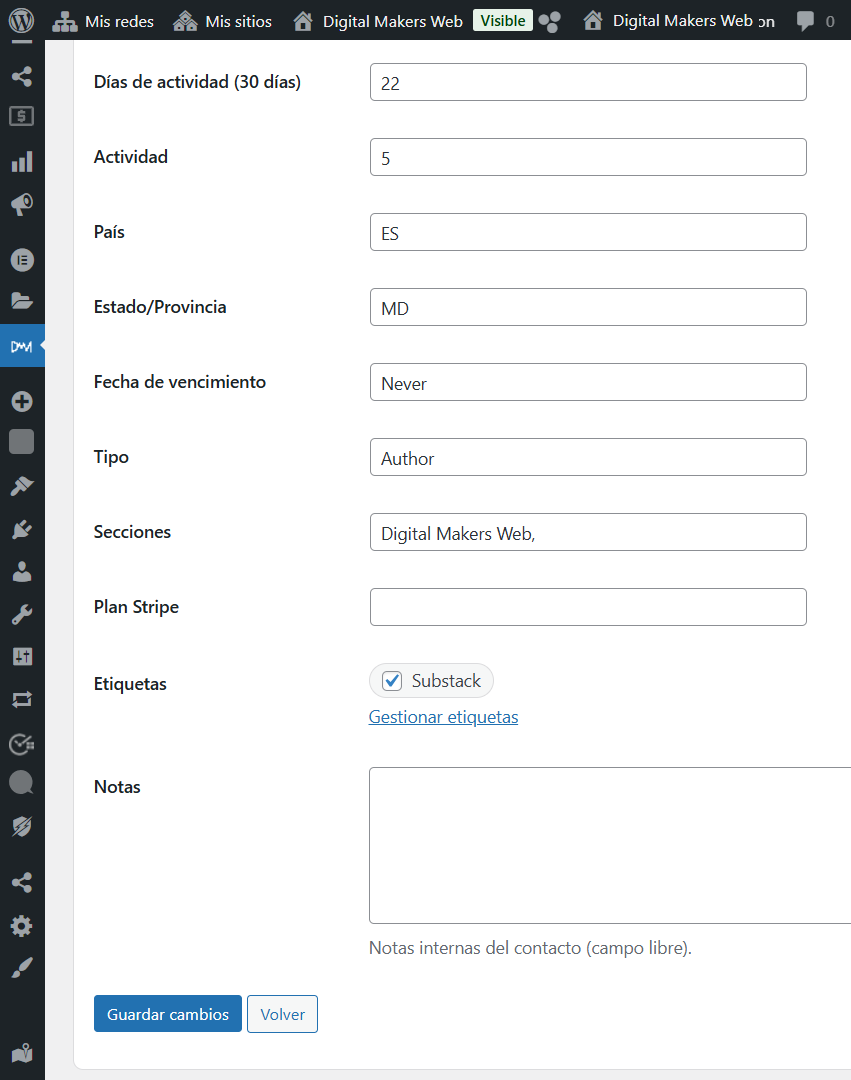The height and width of the screenshot is (1080, 851).
Task: Click the Fecha de vencimiento field
Action: pos(588,382)
